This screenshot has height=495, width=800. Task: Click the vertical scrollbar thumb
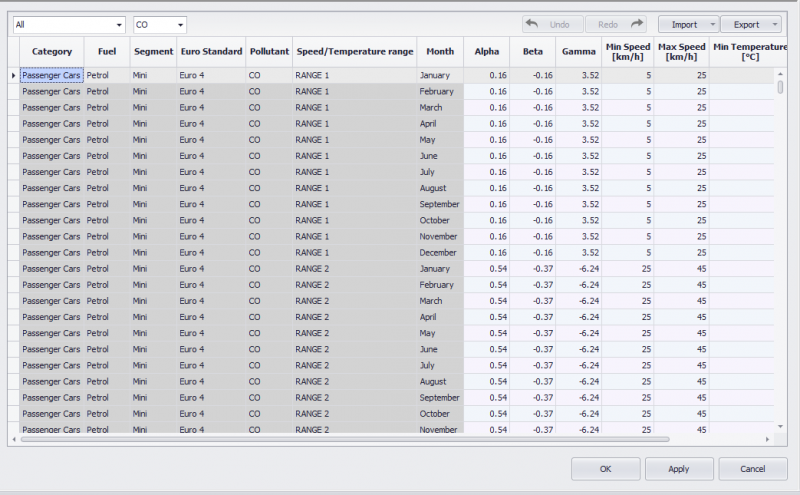(780, 87)
